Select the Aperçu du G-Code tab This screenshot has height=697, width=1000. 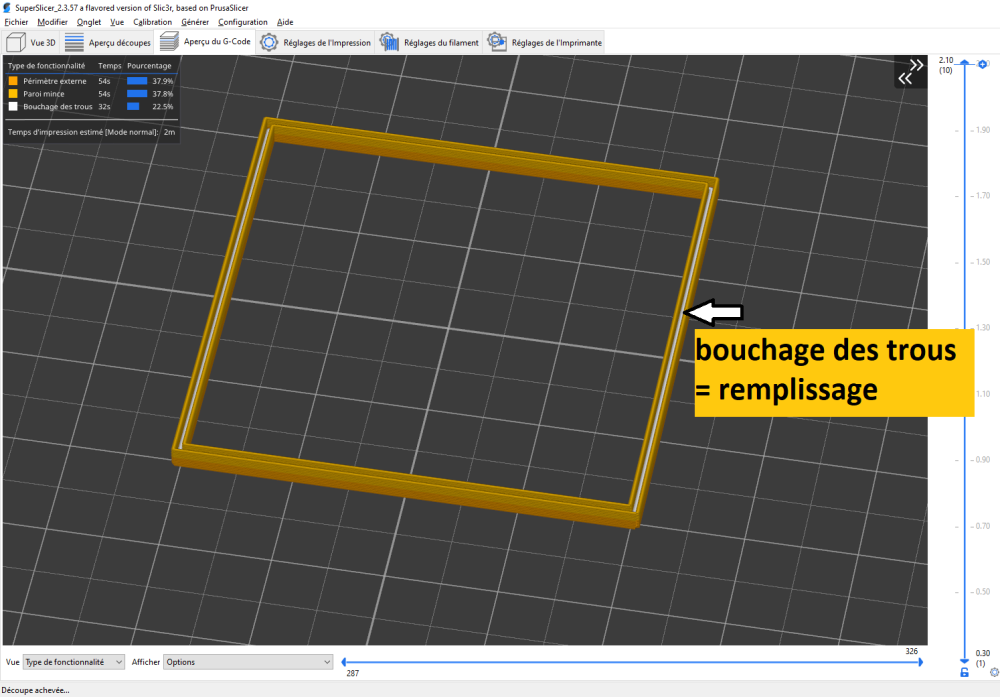tap(205, 41)
